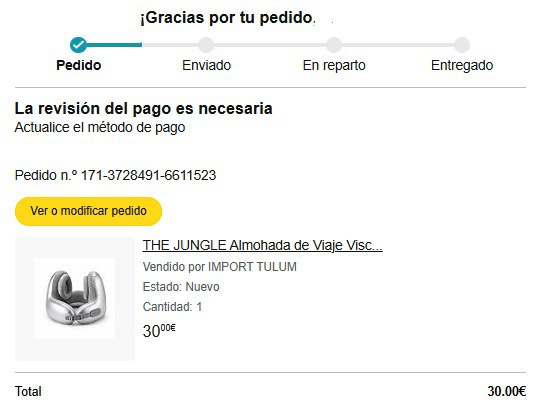Click the Enviado progress step circle

click(206, 45)
